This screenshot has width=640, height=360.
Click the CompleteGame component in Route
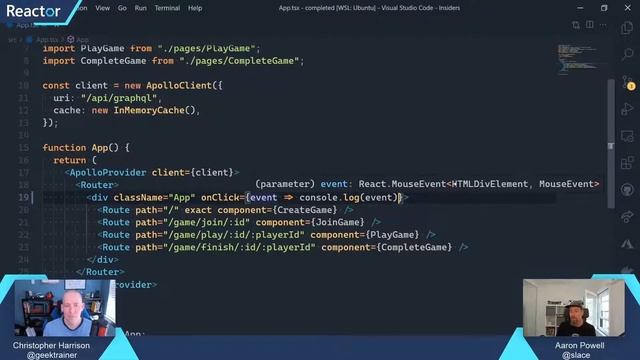coord(414,247)
